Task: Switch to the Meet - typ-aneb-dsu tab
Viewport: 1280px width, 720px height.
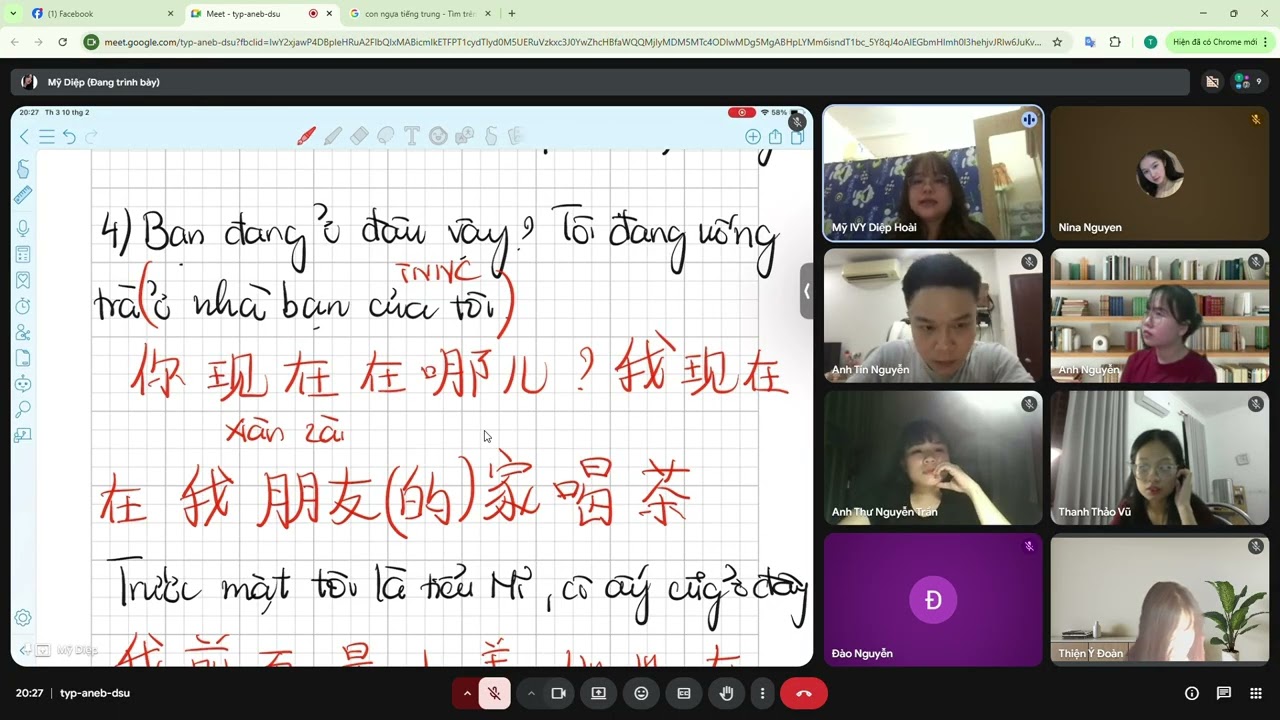Action: (x=262, y=14)
